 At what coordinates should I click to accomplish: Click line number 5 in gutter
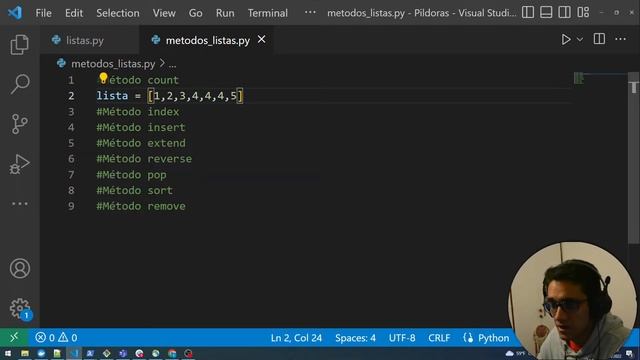click(71, 143)
